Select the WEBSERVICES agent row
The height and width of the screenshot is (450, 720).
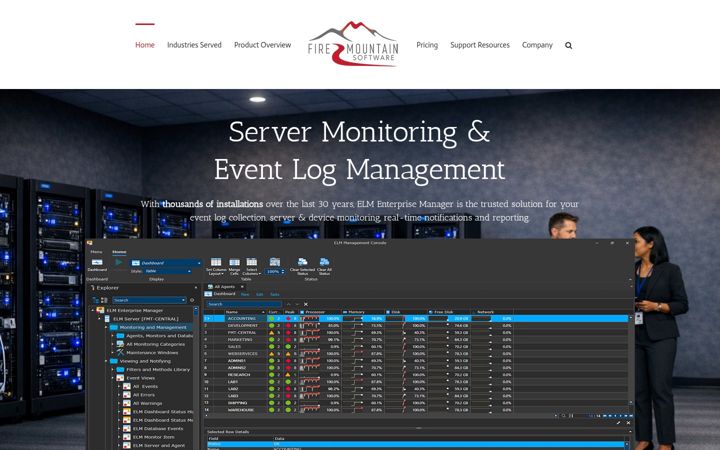pos(416,354)
